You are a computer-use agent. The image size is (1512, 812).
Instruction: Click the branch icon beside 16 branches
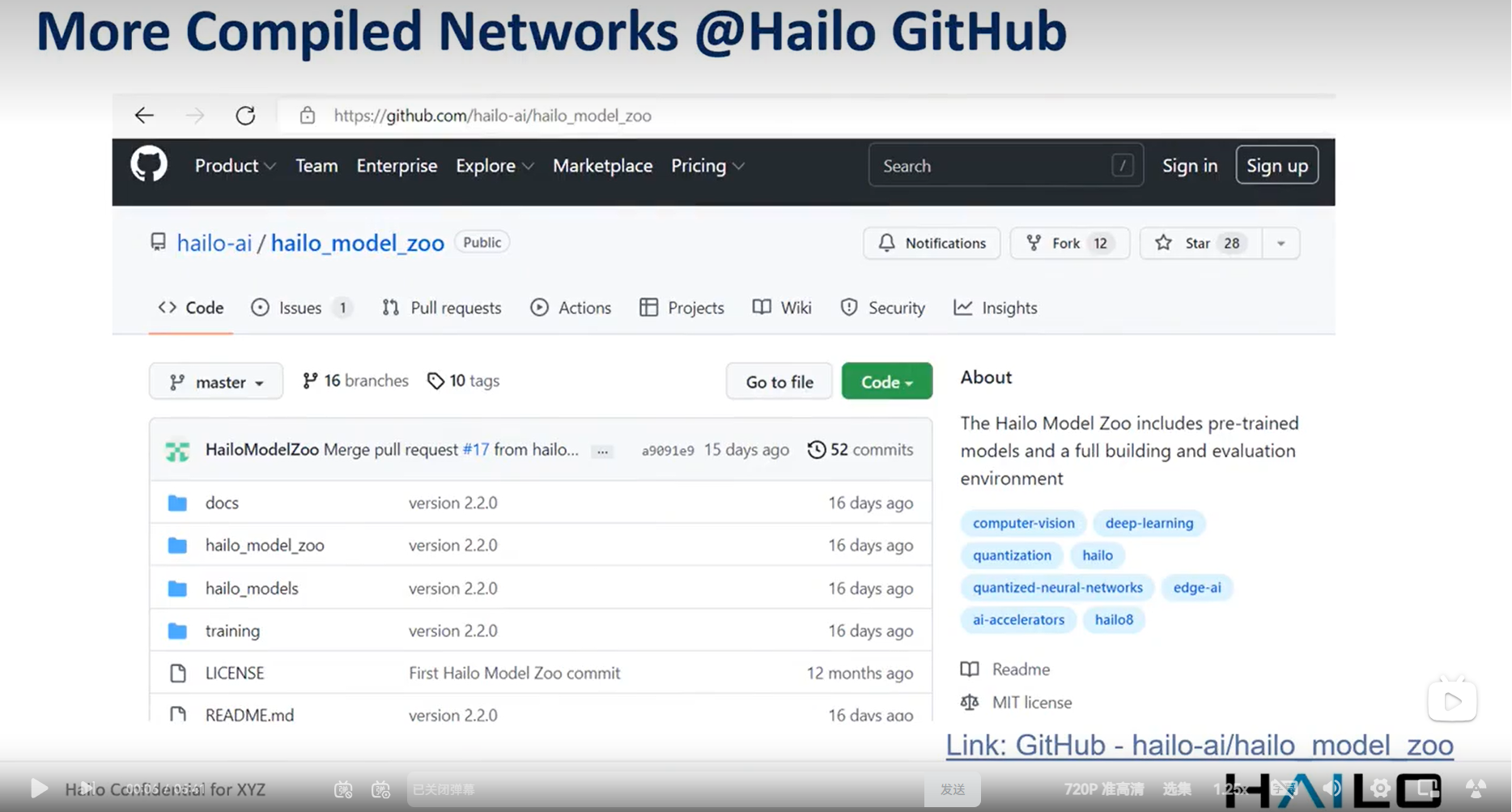point(310,380)
